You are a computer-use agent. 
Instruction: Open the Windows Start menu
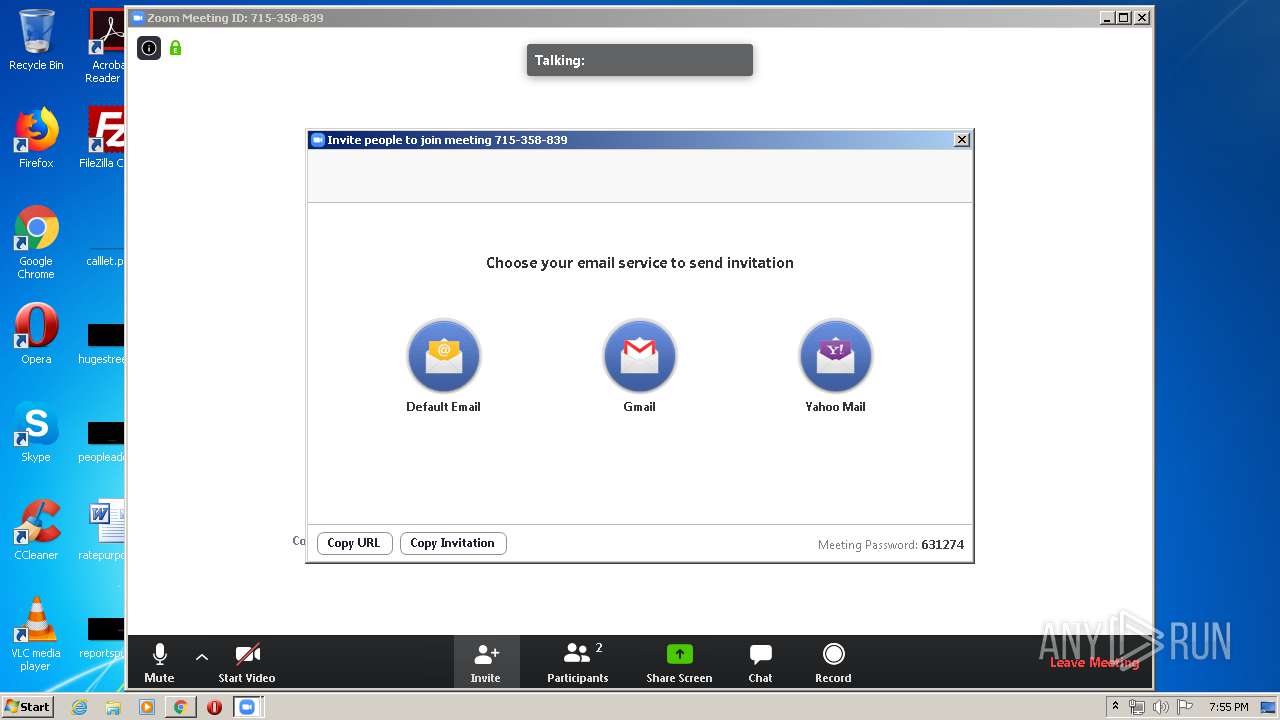click(x=27, y=706)
